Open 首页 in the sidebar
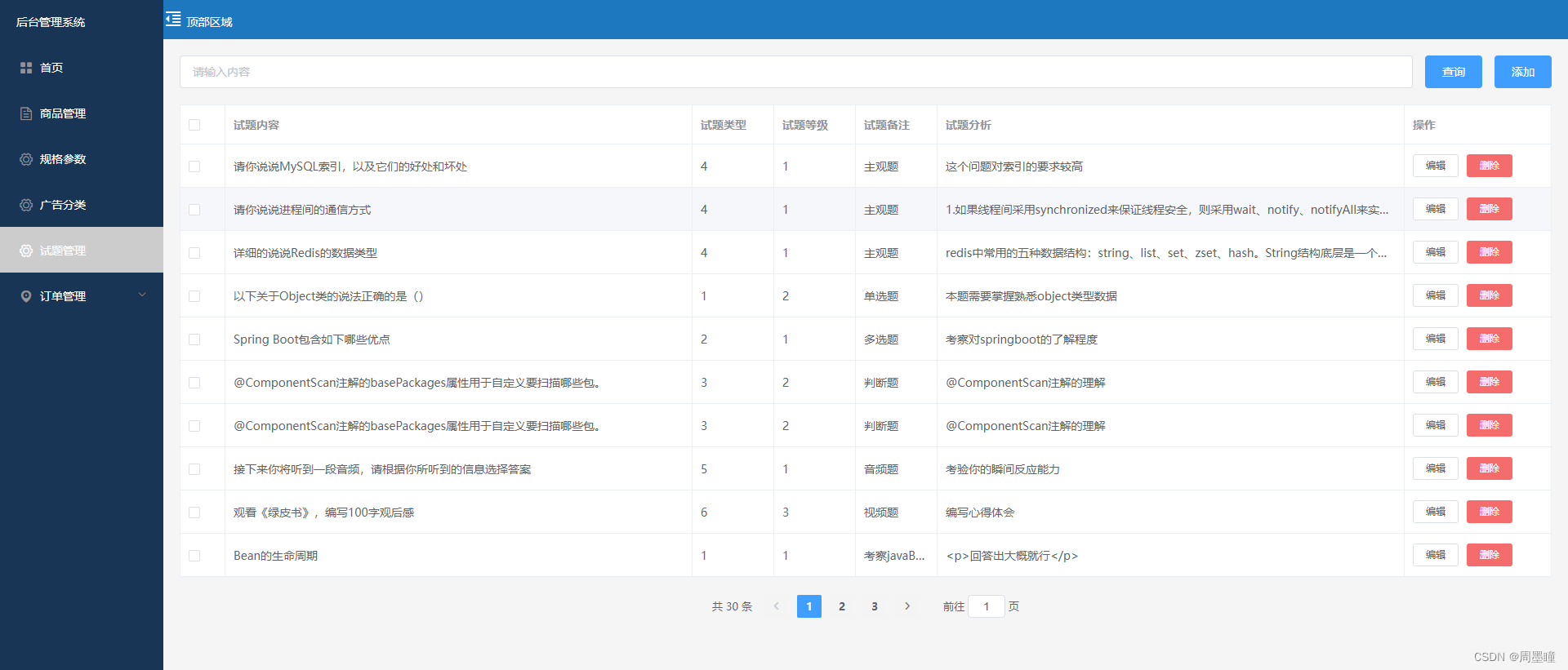 coord(82,68)
